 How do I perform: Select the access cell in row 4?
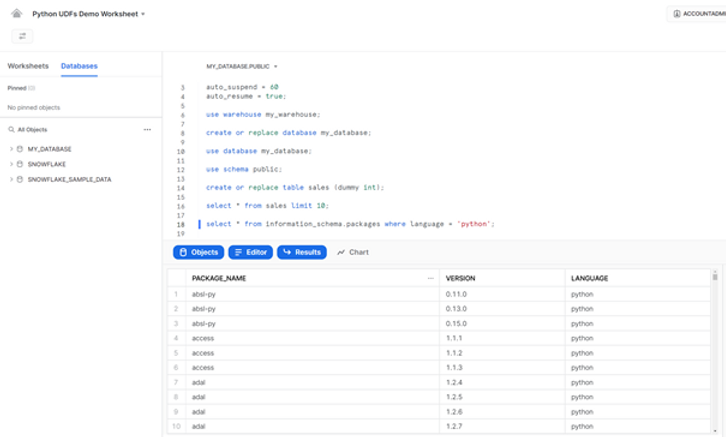[x=313, y=338]
